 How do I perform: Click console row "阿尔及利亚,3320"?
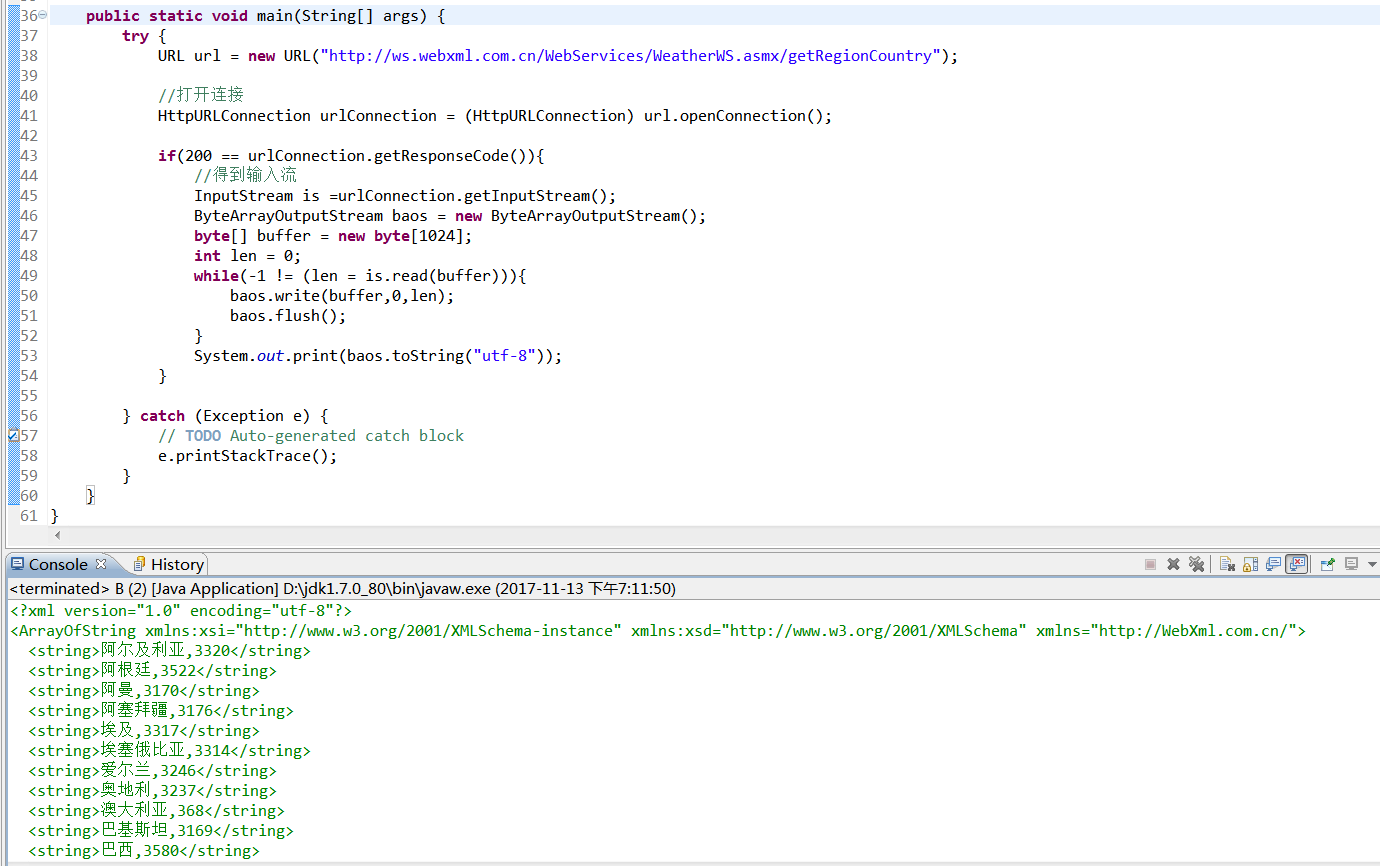(x=169, y=651)
